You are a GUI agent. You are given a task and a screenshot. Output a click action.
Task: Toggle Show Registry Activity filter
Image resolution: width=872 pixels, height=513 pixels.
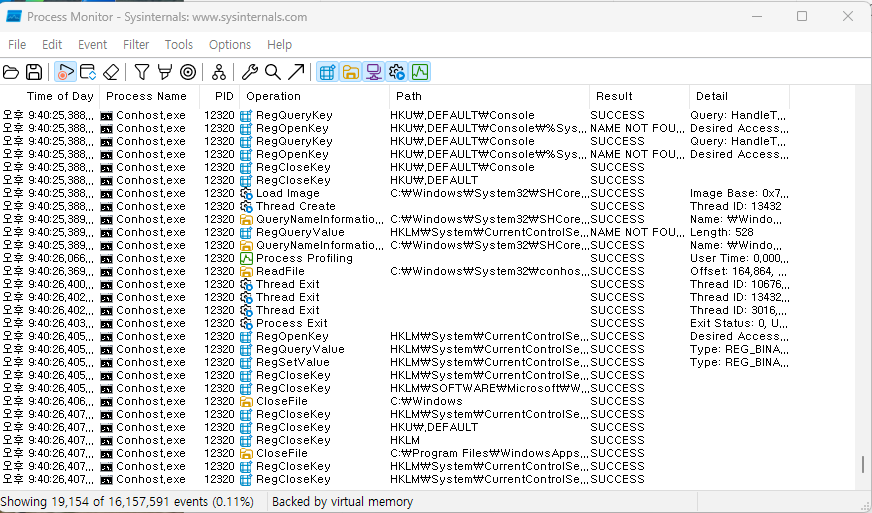tap(327, 72)
